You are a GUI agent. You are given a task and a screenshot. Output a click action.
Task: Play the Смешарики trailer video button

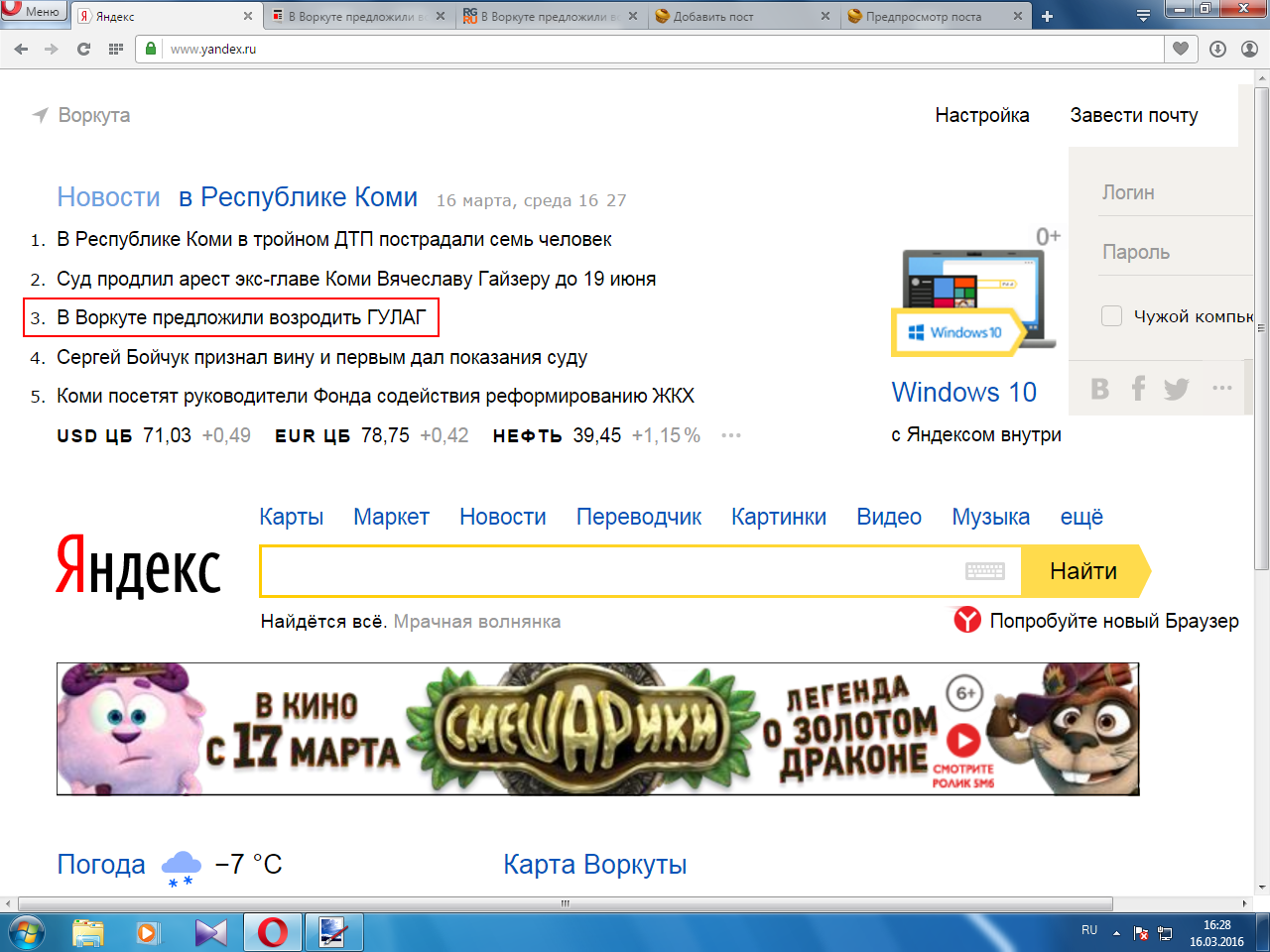pyautogui.click(x=963, y=740)
